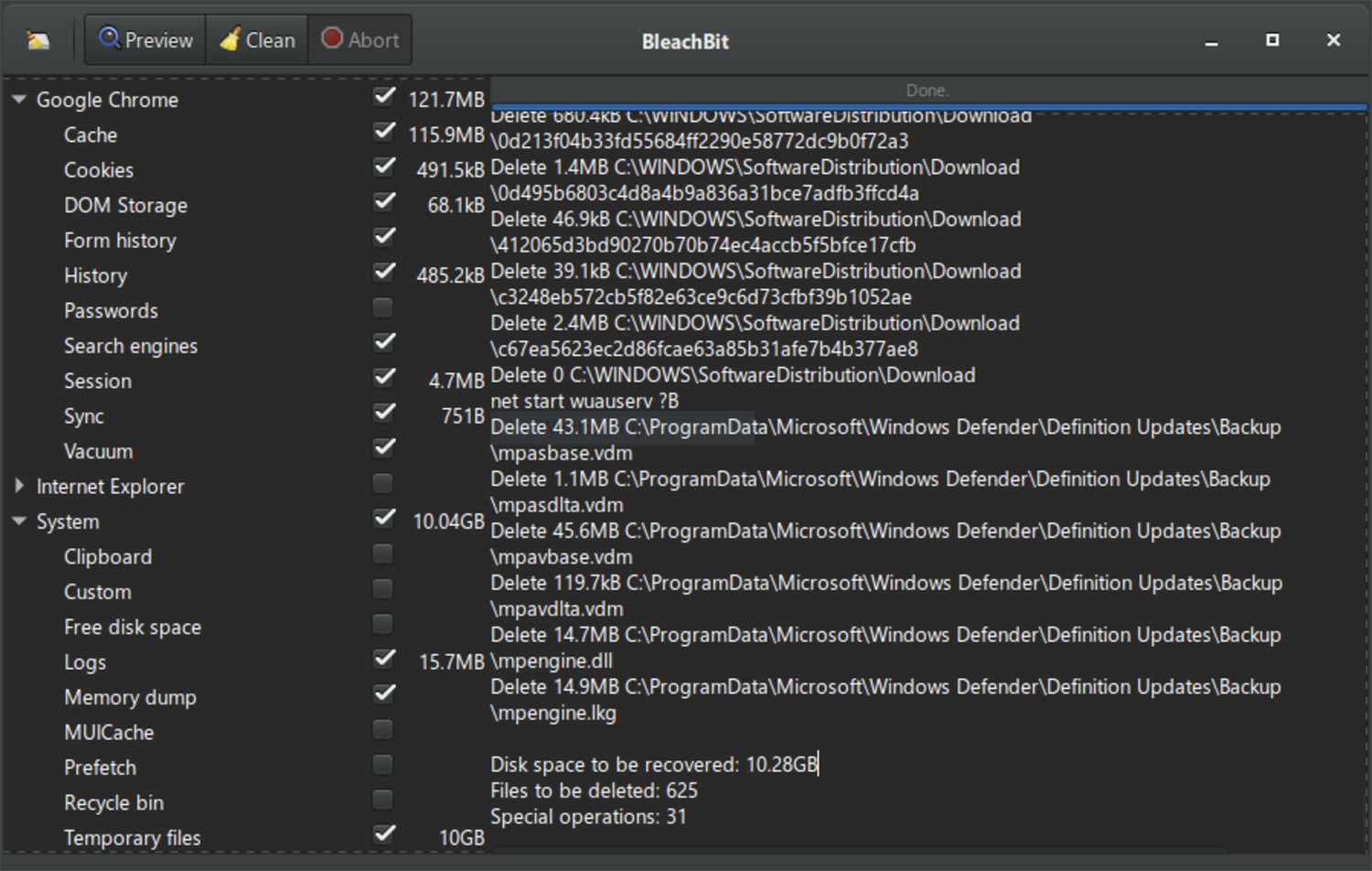Stop the operation with Abort button
Image resolution: width=1372 pixels, height=871 pixels.
click(x=359, y=40)
